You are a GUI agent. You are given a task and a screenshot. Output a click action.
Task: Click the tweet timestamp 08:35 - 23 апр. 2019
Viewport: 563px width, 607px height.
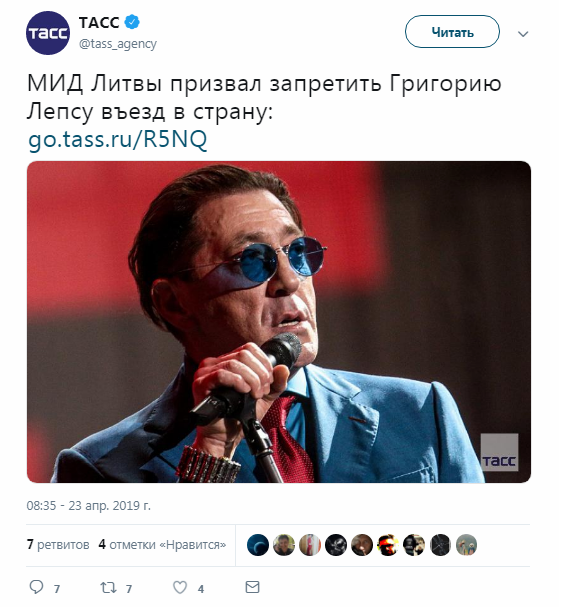pos(89,506)
